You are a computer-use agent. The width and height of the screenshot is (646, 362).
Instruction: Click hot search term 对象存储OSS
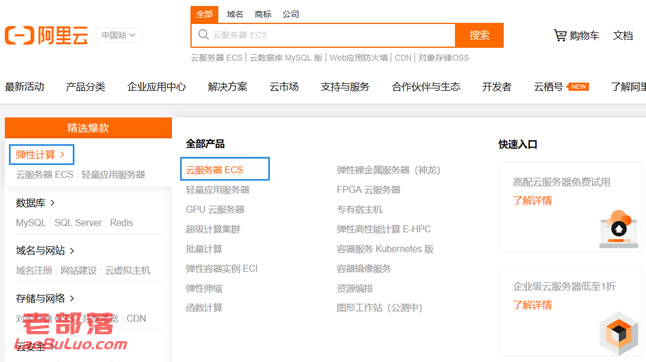coord(443,58)
